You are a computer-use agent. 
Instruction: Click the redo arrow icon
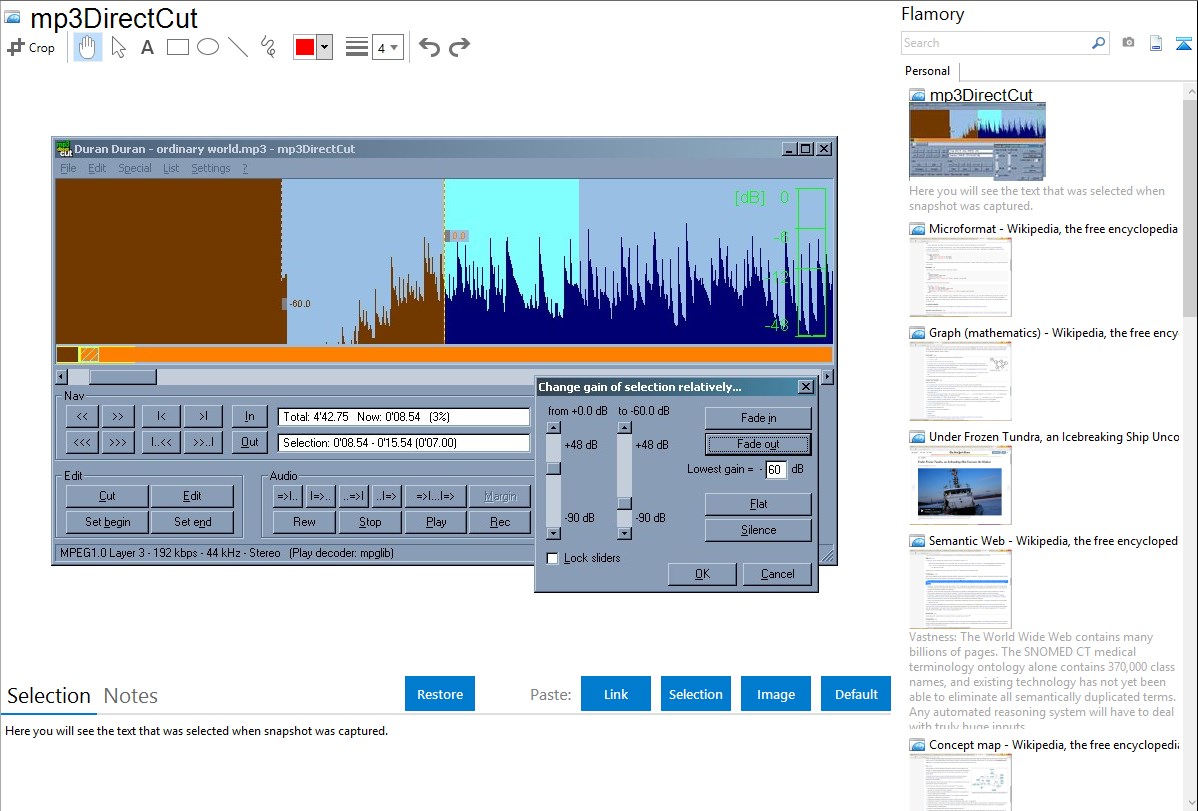tap(460, 47)
